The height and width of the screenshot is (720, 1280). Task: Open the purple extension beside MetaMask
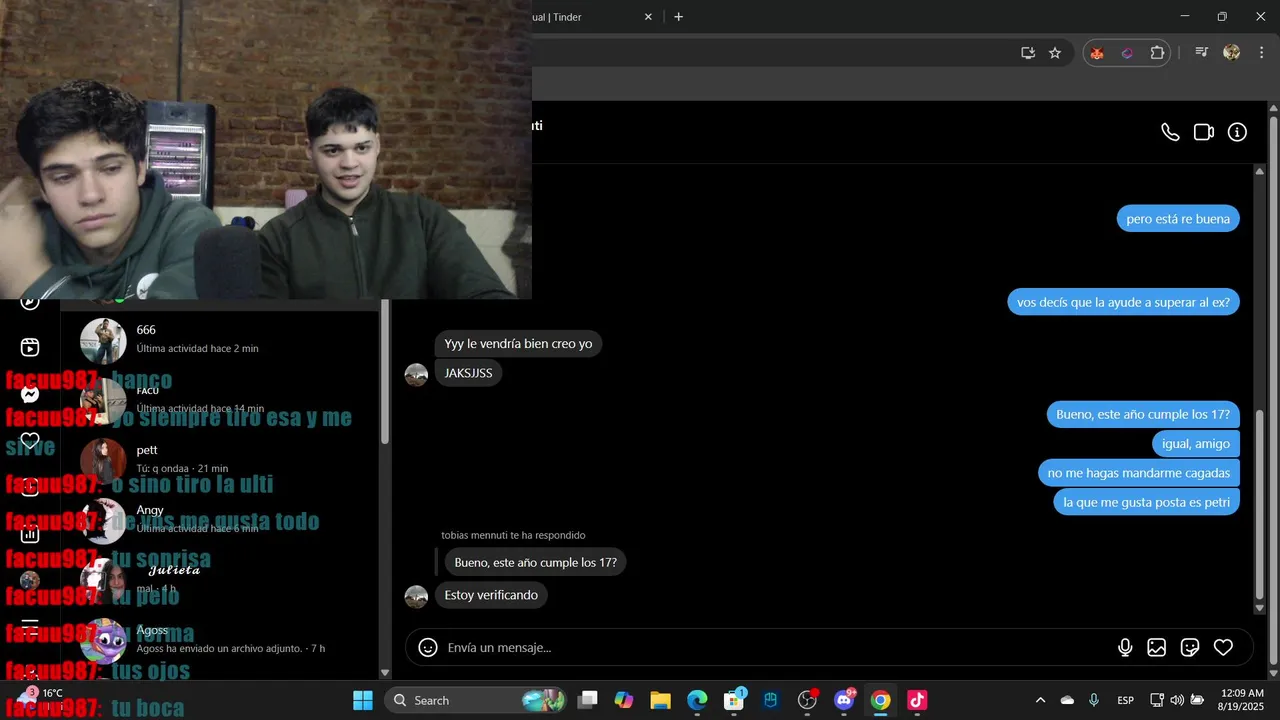[x=1127, y=53]
